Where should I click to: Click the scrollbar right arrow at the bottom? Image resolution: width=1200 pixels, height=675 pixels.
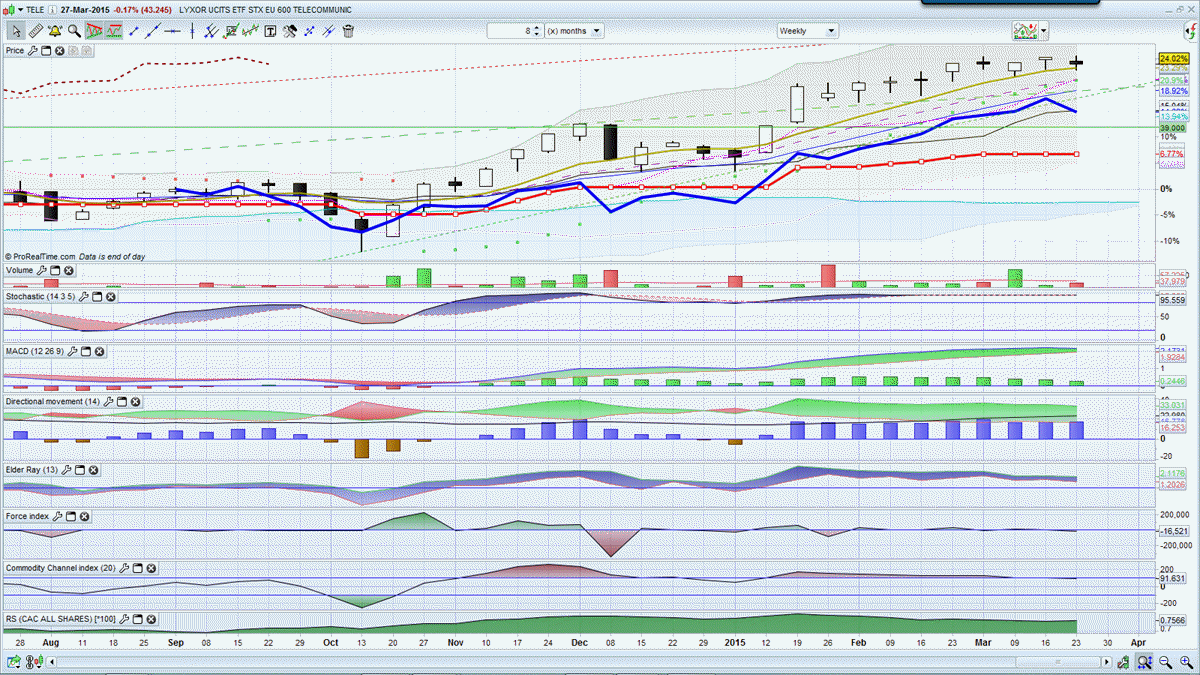point(1107,662)
